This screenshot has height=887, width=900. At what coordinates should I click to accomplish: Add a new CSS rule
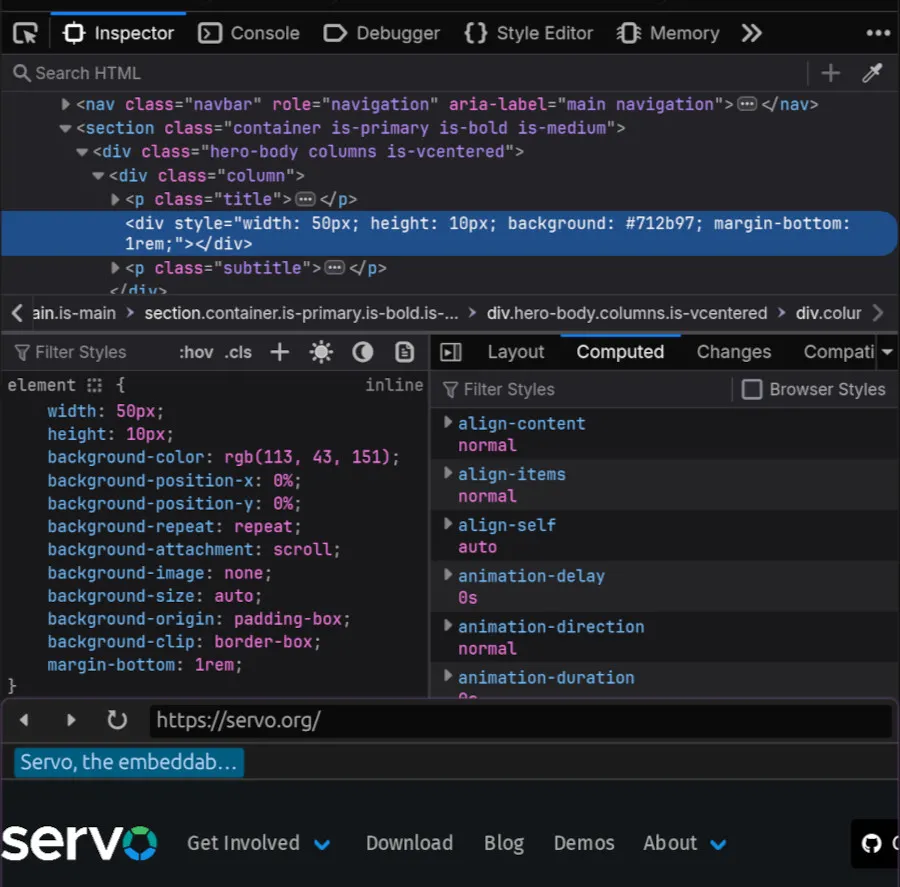pyautogui.click(x=280, y=353)
